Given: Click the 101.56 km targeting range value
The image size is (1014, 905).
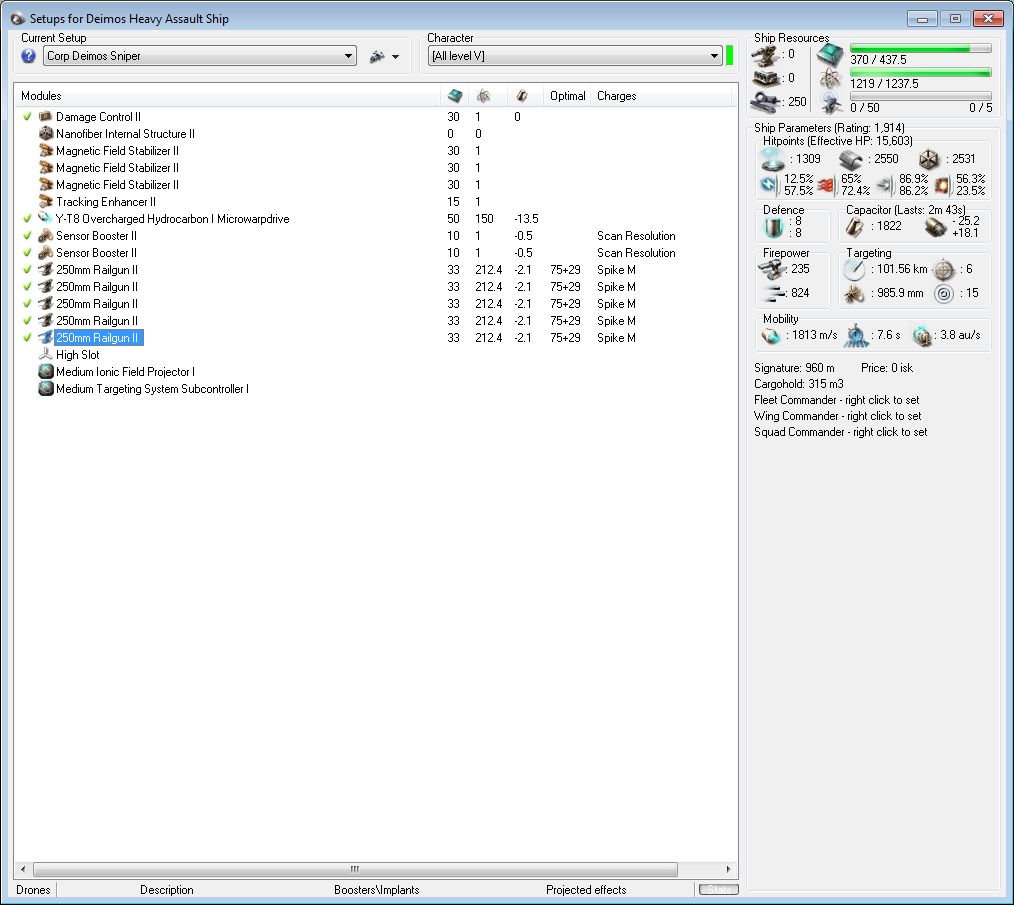Looking at the screenshot, I should [902, 268].
